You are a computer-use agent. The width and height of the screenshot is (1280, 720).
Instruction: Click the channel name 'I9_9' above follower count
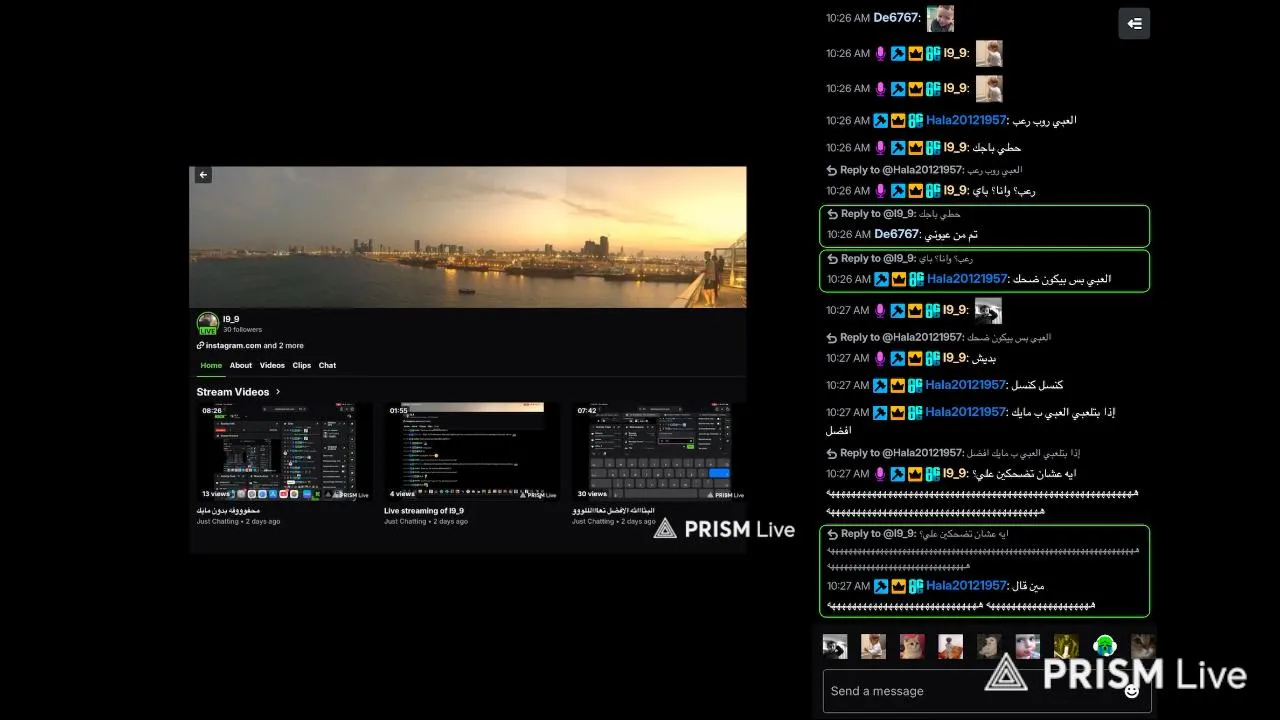click(x=231, y=319)
